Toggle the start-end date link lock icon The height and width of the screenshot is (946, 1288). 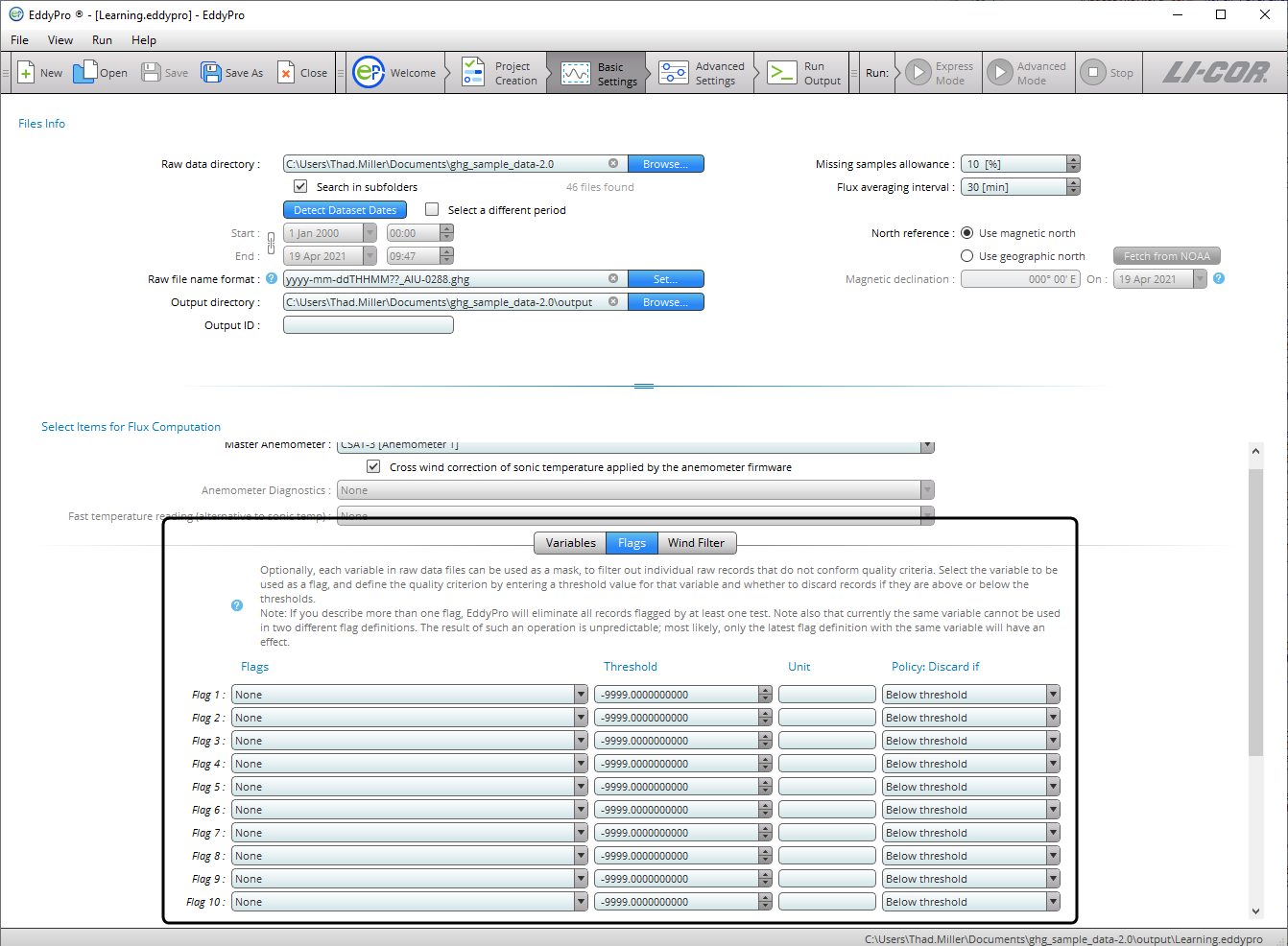(x=272, y=244)
